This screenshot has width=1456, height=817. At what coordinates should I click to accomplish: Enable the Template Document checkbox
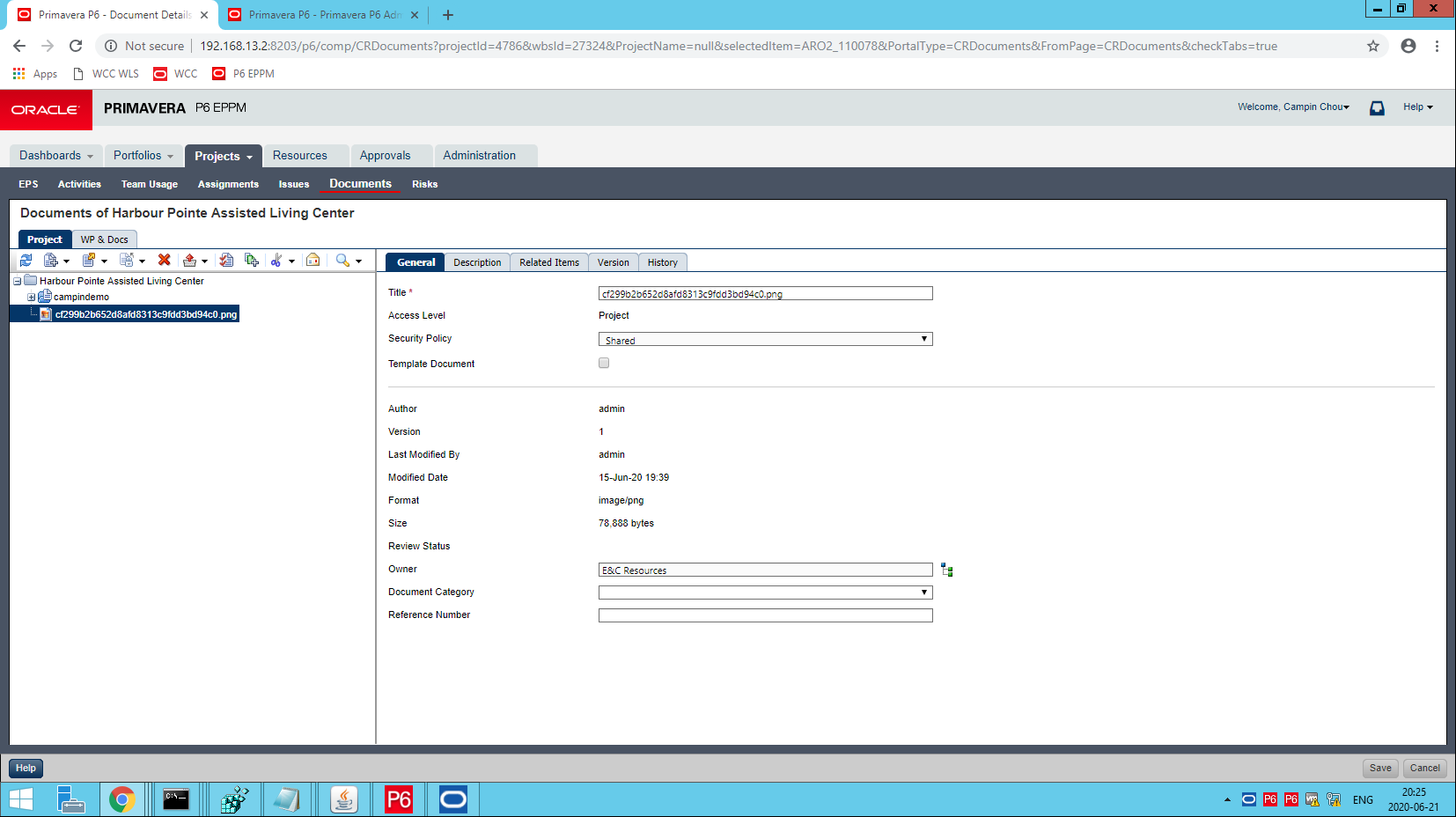(604, 363)
